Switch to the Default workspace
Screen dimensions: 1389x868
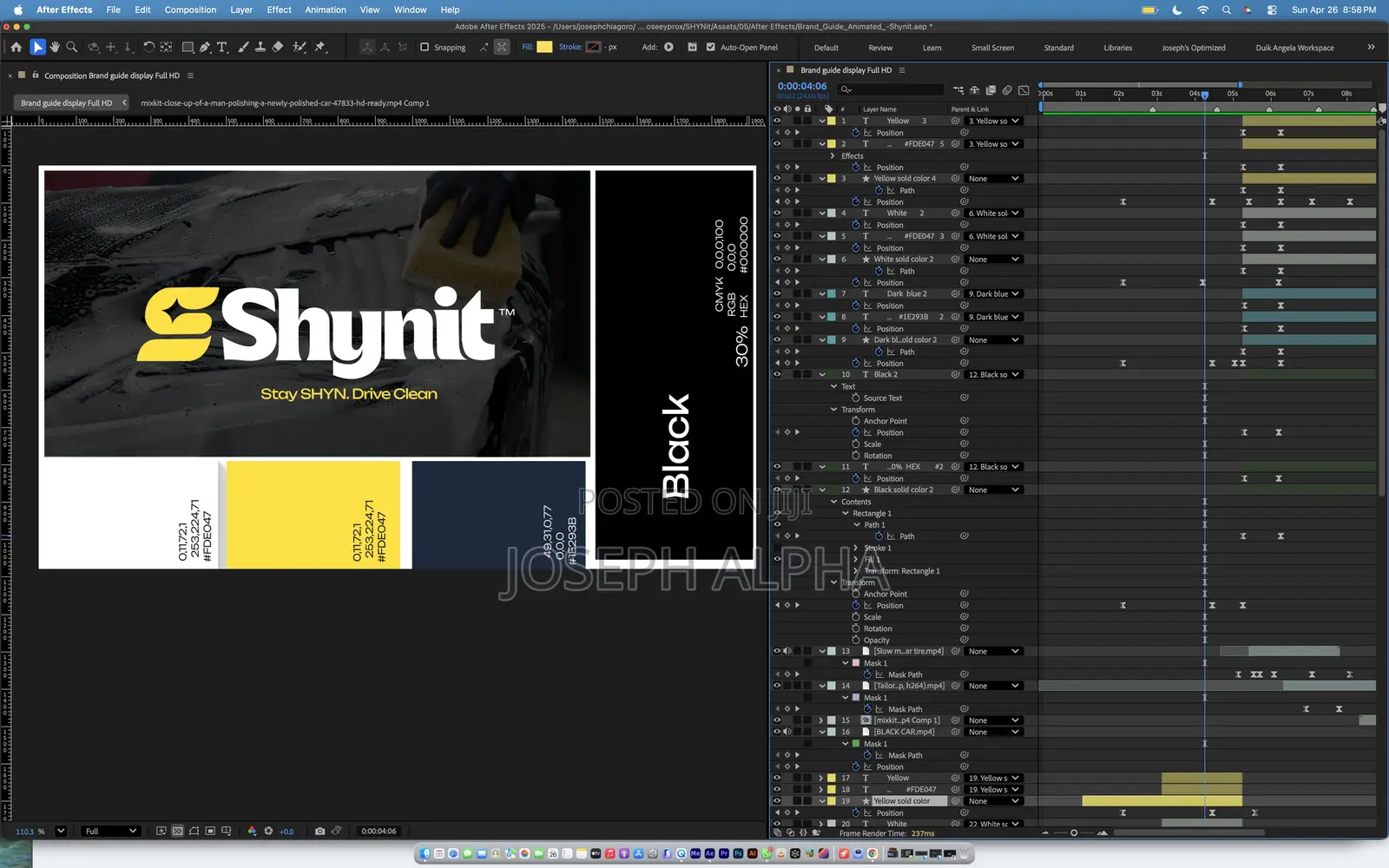coord(826,48)
